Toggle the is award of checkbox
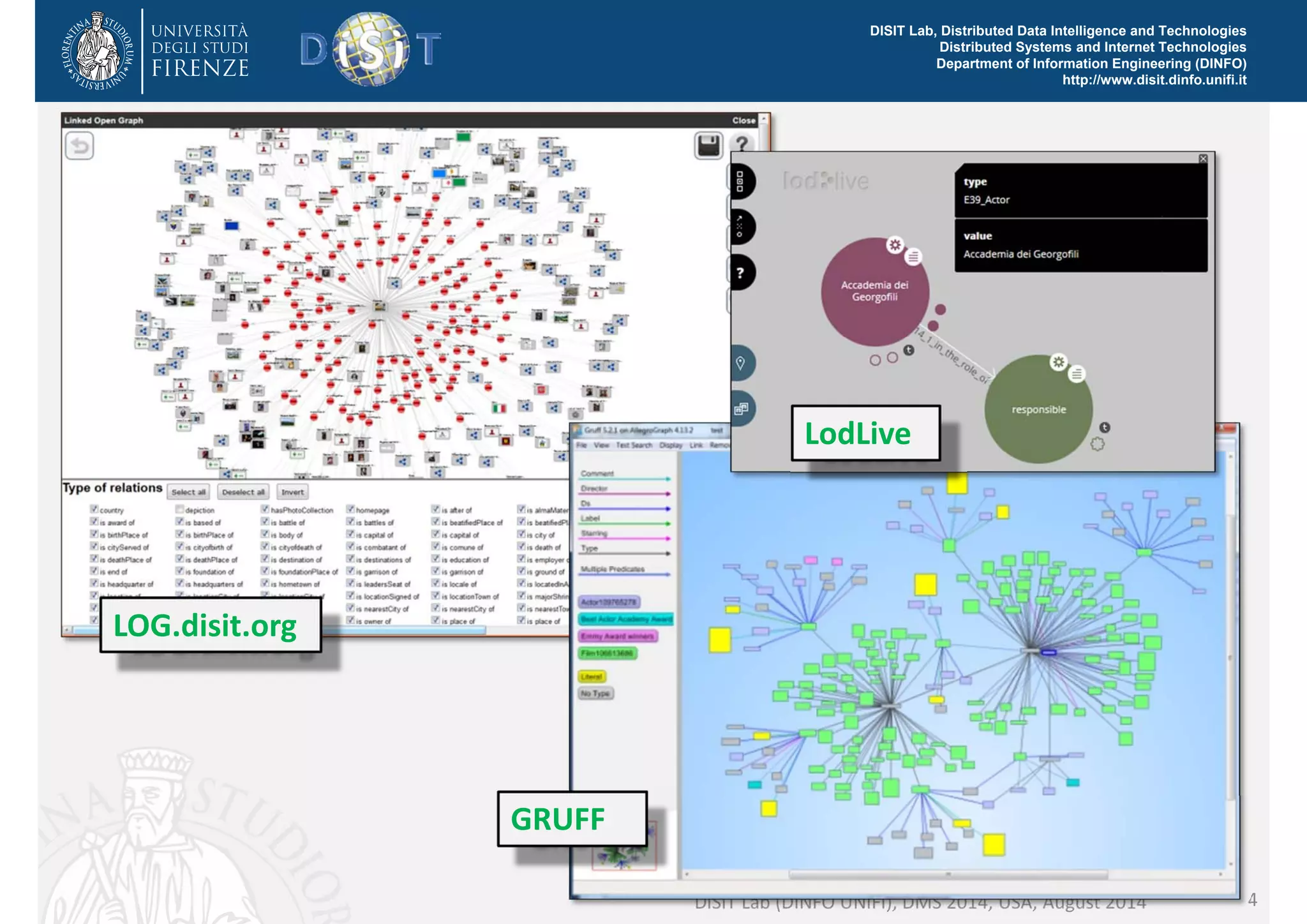 coord(94,521)
